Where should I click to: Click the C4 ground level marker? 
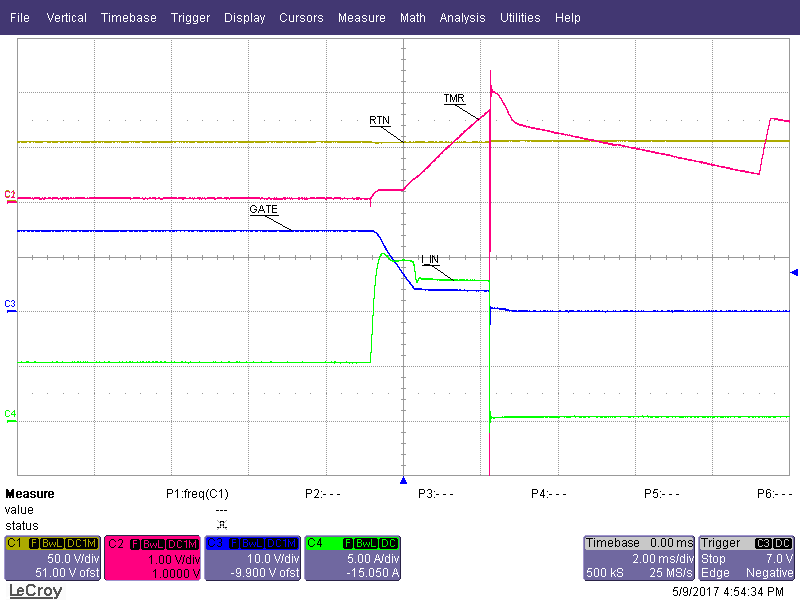10,414
